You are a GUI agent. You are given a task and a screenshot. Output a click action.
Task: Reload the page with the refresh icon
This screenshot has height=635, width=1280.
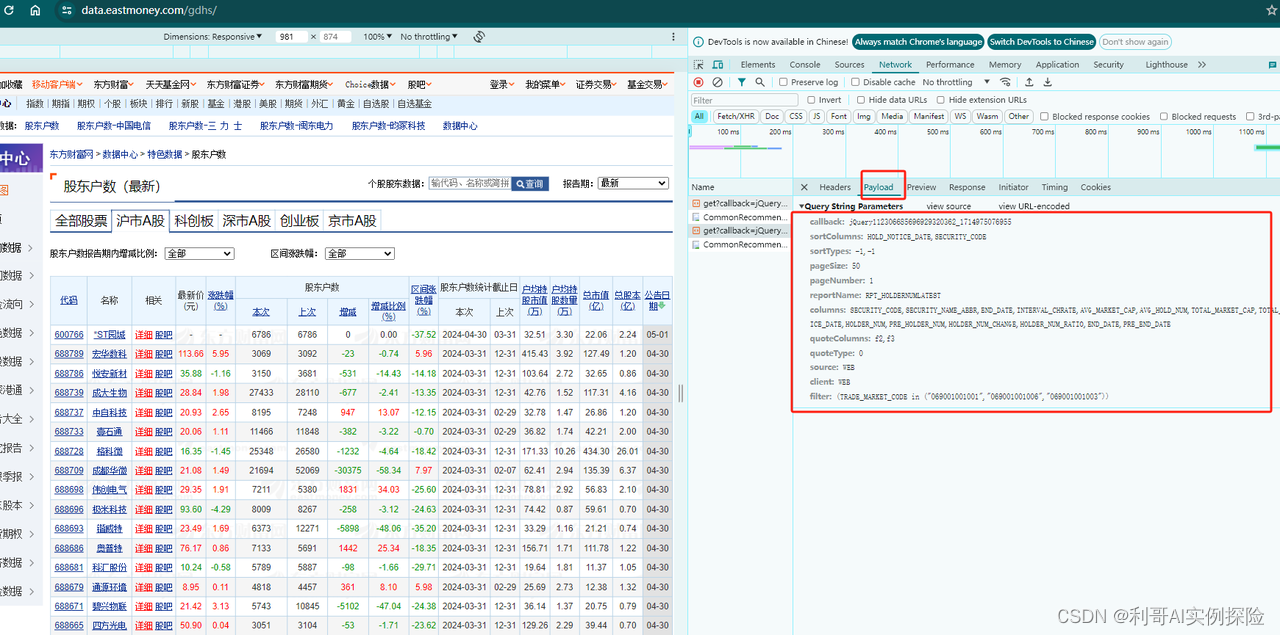[x=8, y=10]
